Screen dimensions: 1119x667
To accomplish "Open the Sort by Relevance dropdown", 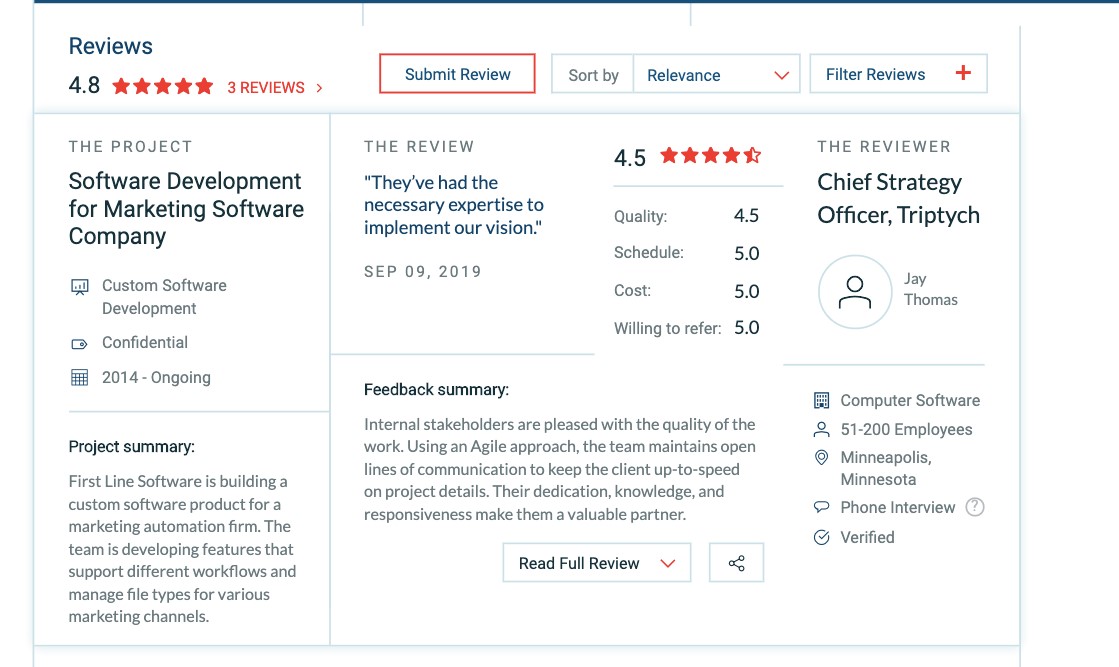I will pyautogui.click(x=717, y=74).
